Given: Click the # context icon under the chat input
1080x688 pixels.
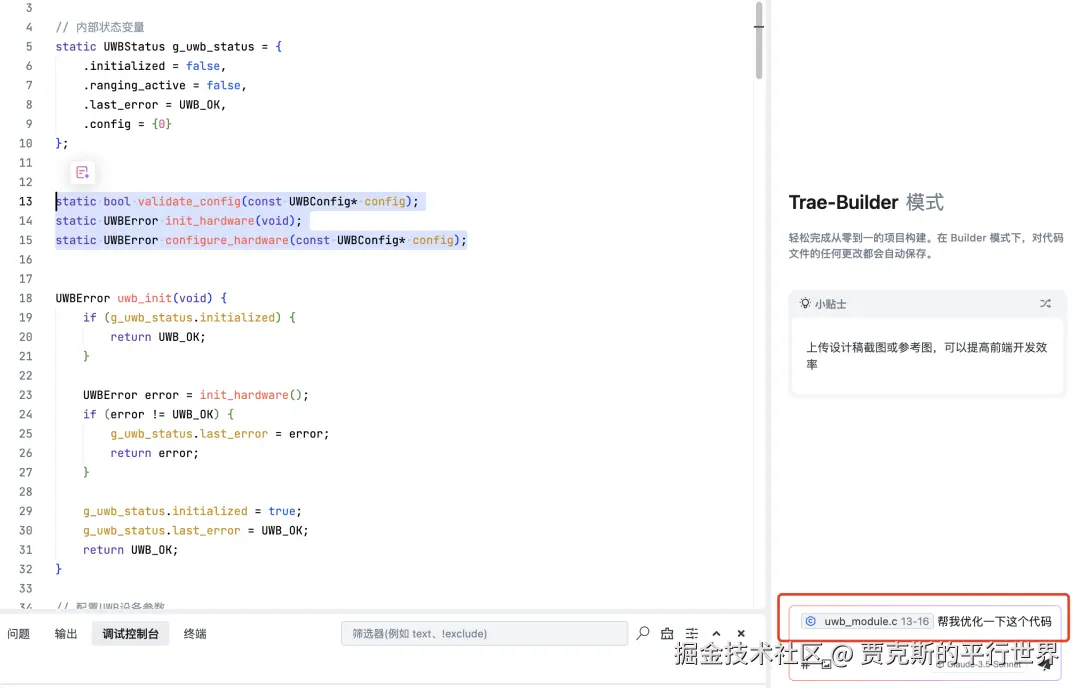Looking at the screenshot, I should click(x=804, y=665).
